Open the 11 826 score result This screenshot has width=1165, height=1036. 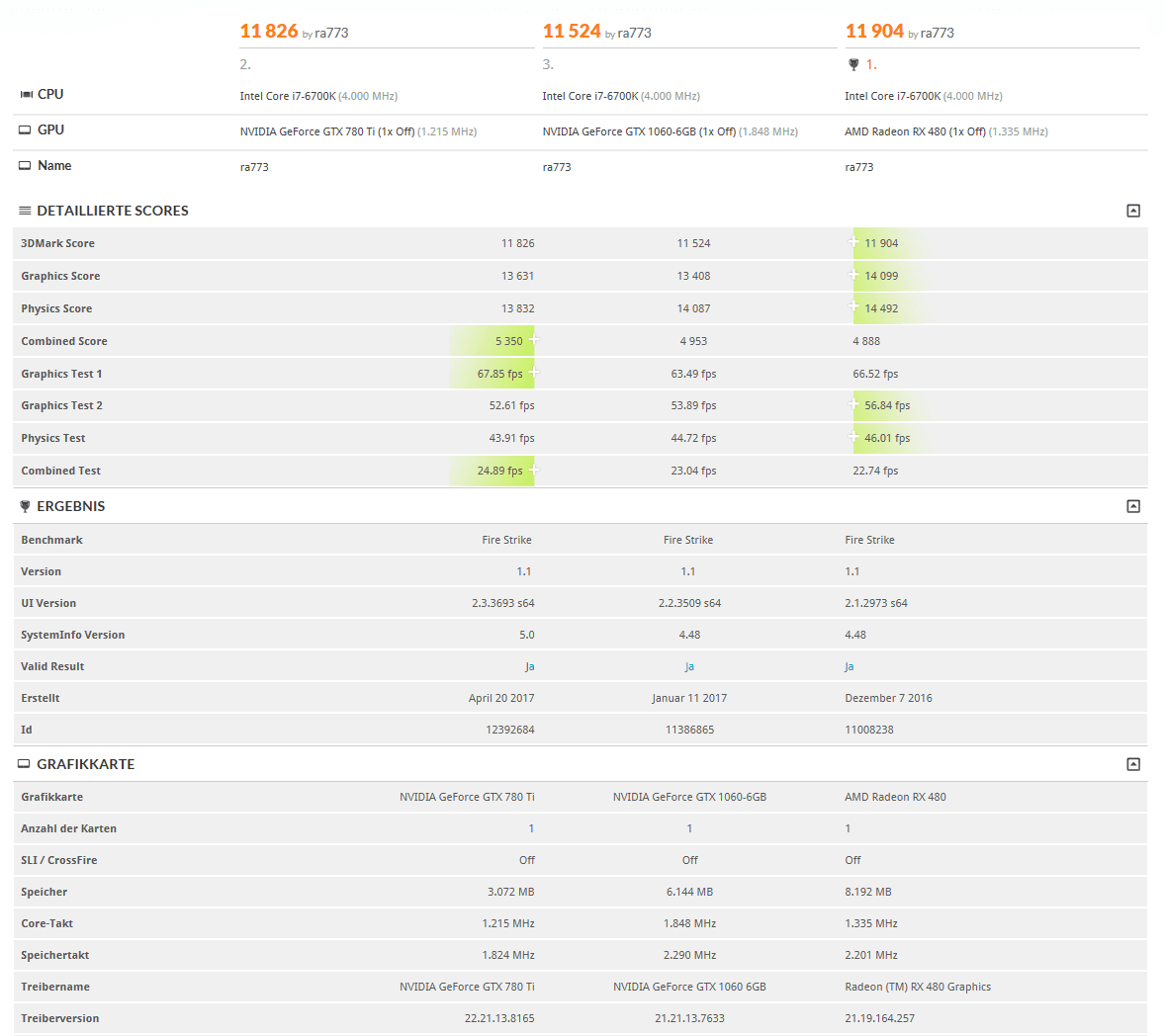pos(268,32)
